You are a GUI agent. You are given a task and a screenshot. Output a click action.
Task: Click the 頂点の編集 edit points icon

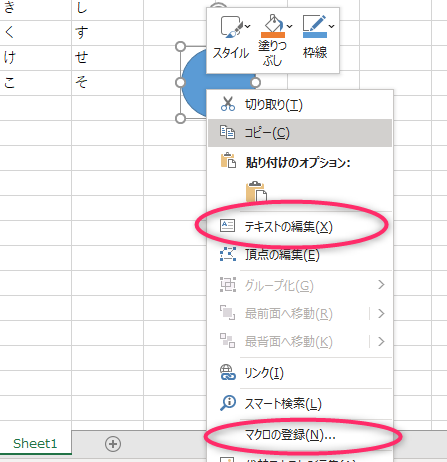[228, 254]
